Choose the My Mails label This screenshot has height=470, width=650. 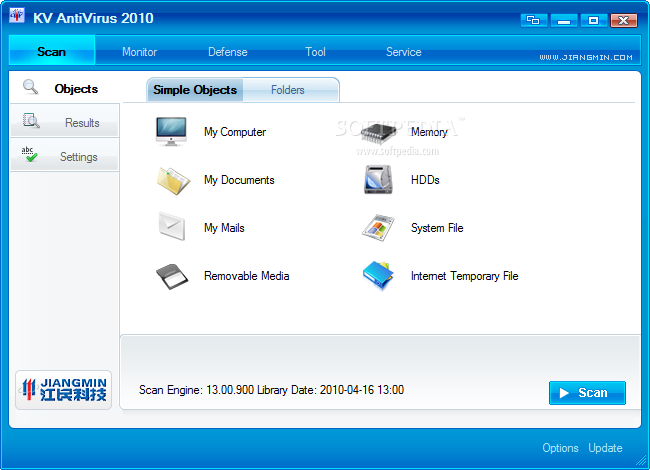tap(224, 228)
